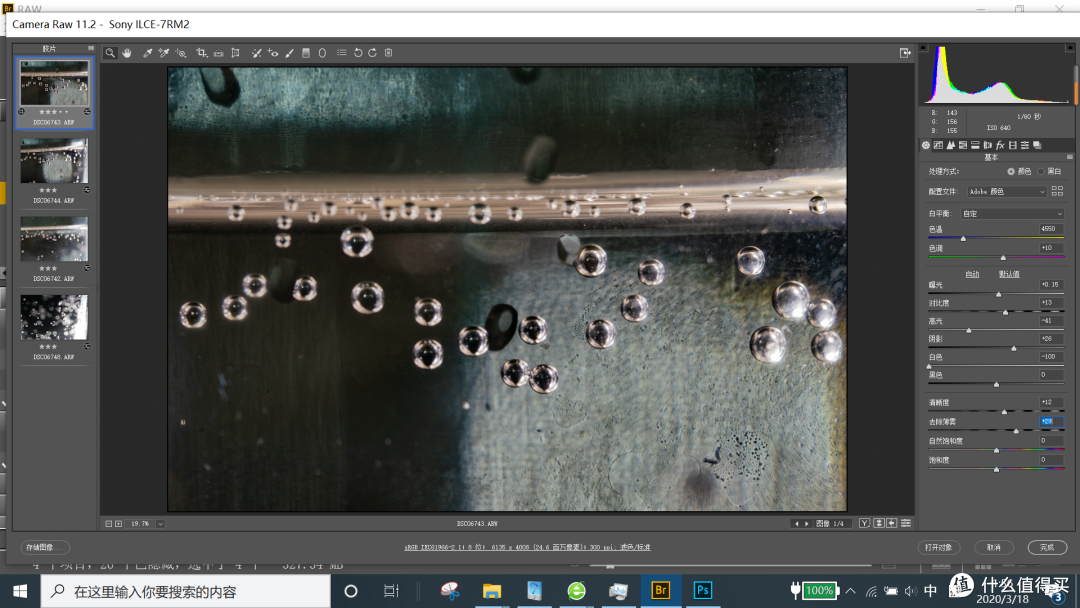This screenshot has width=1080, height=608.
Task: Select the Radial Filter tool
Action: point(322,53)
